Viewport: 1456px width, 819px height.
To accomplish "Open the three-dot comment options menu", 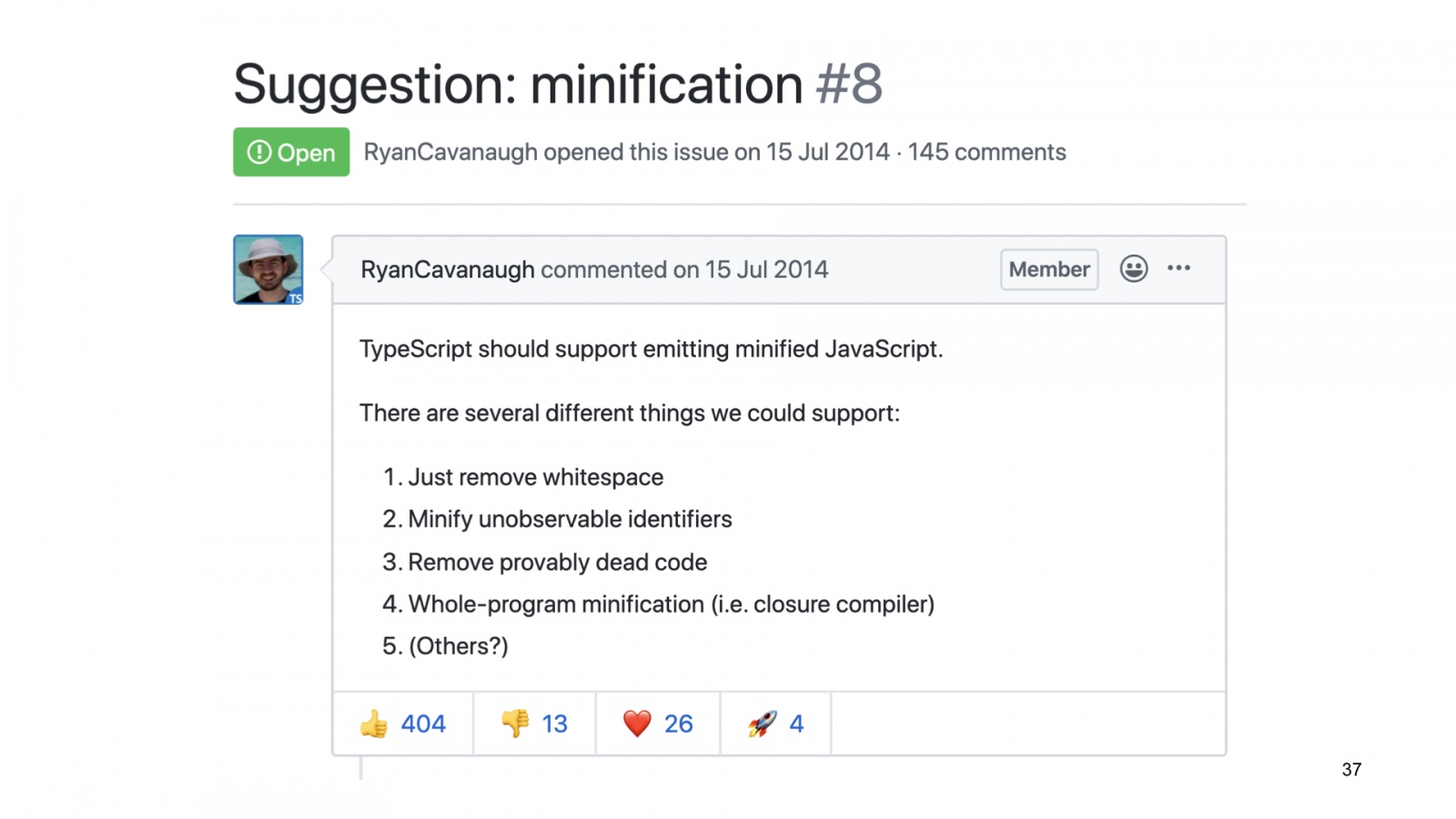I will click(x=1178, y=268).
